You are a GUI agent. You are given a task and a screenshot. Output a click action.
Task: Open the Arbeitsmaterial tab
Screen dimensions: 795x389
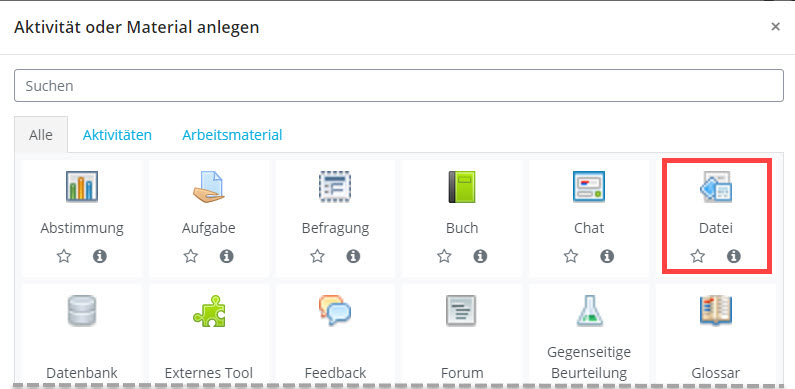(x=232, y=135)
